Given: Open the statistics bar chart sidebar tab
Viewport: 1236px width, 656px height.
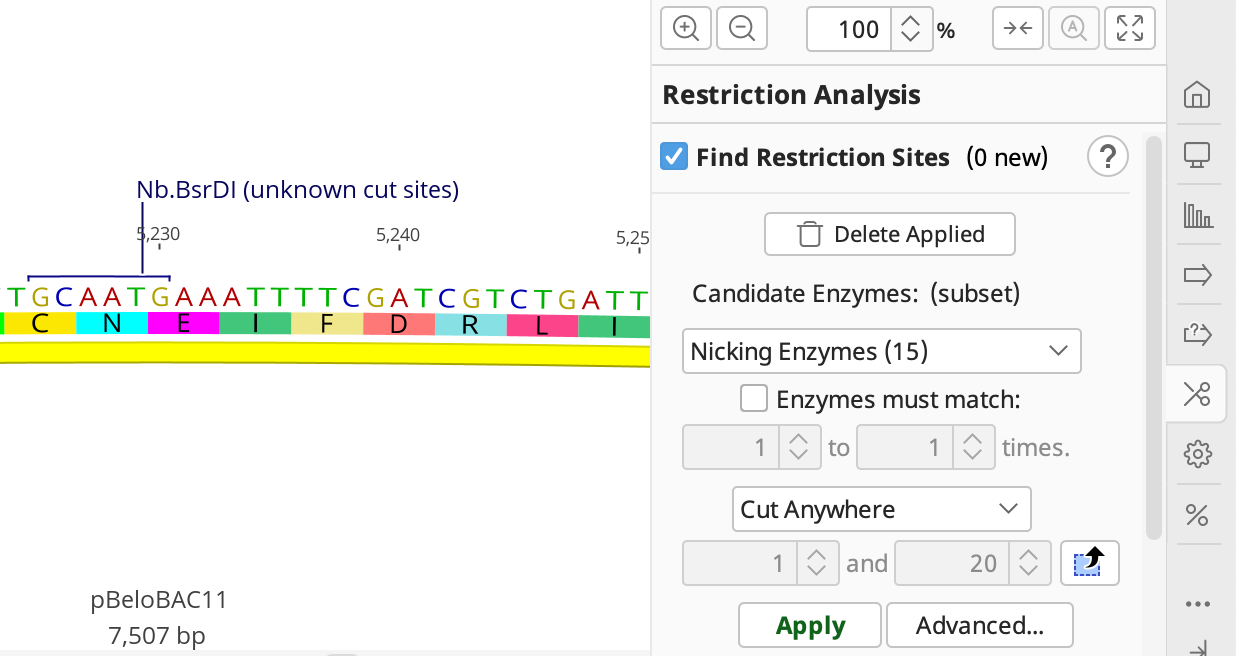Looking at the screenshot, I should tap(1196, 215).
